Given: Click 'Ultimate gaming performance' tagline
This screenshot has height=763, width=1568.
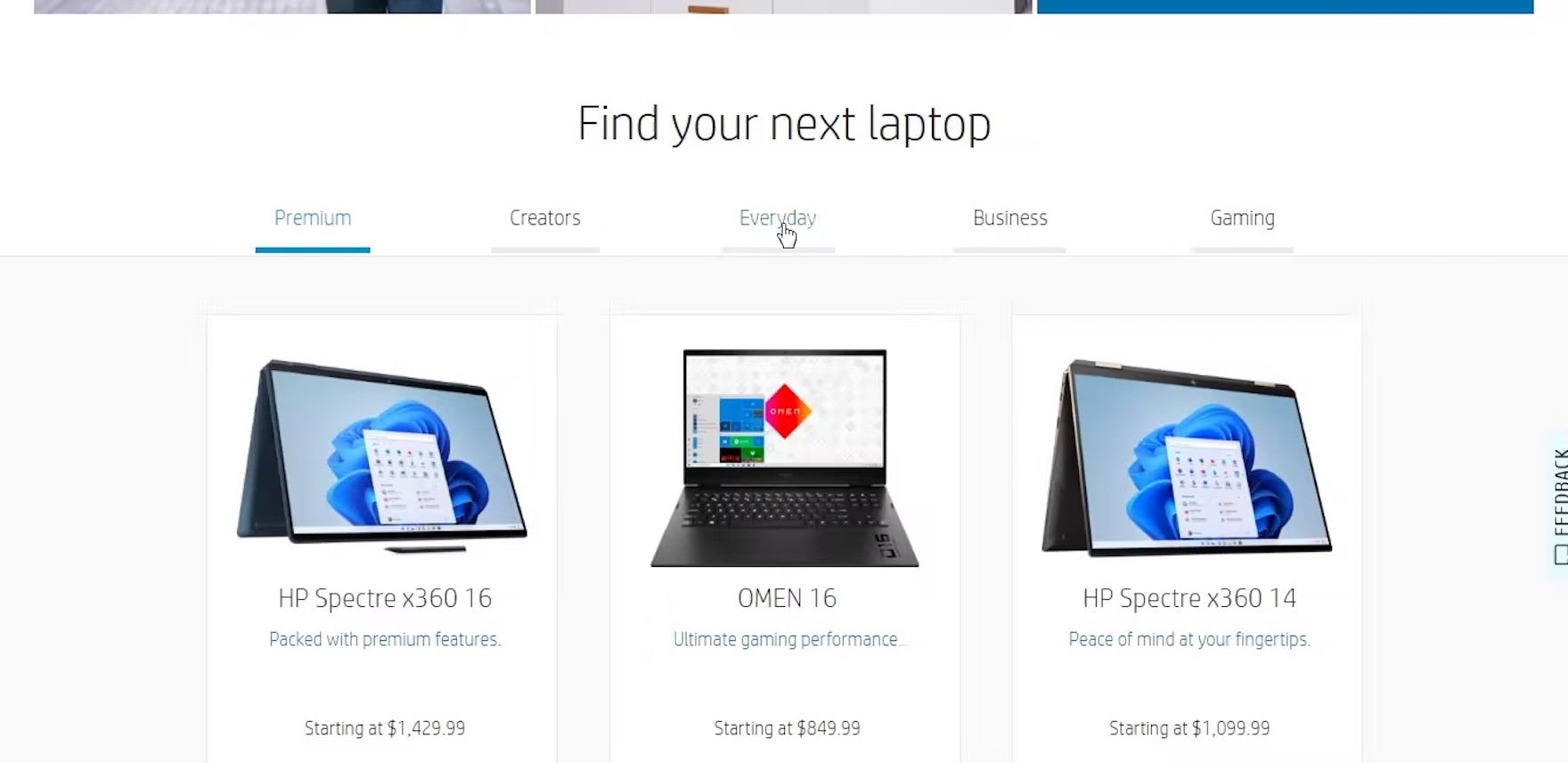Looking at the screenshot, I should [786, 639].
